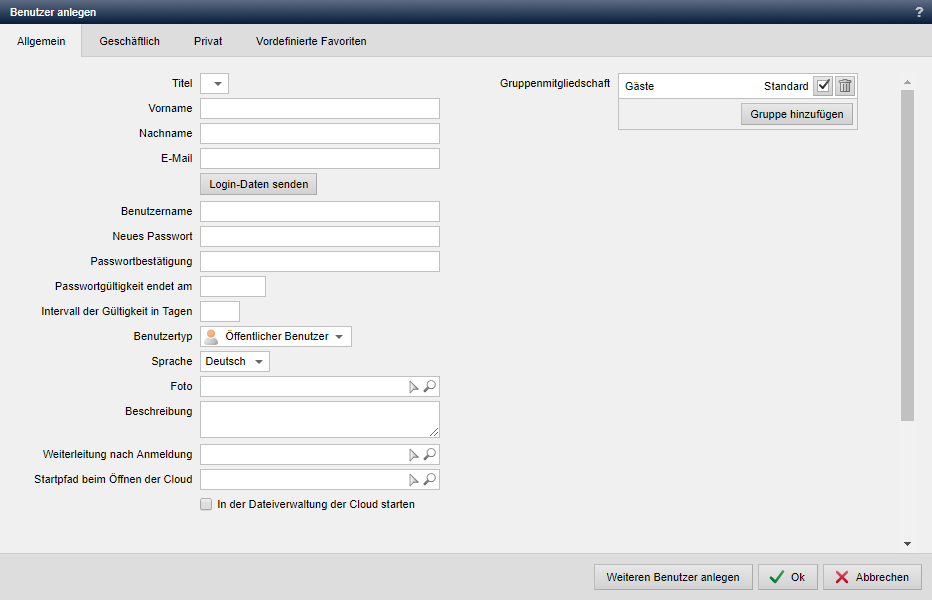The image size is (932, 600).
Task: Click the Vorname input field
Action: click(320, 109)
